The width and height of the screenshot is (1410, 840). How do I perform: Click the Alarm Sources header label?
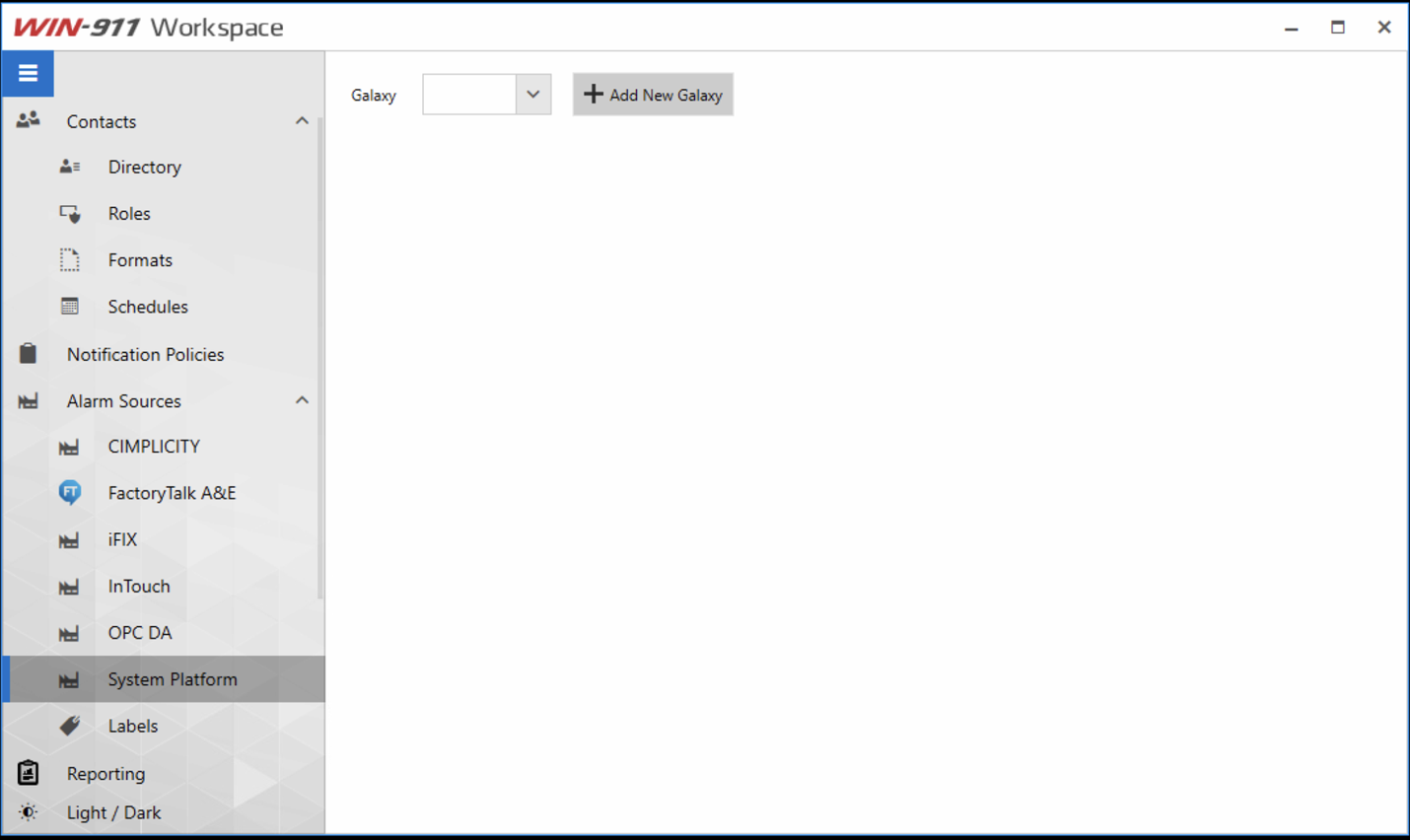(x=124, y=401)
